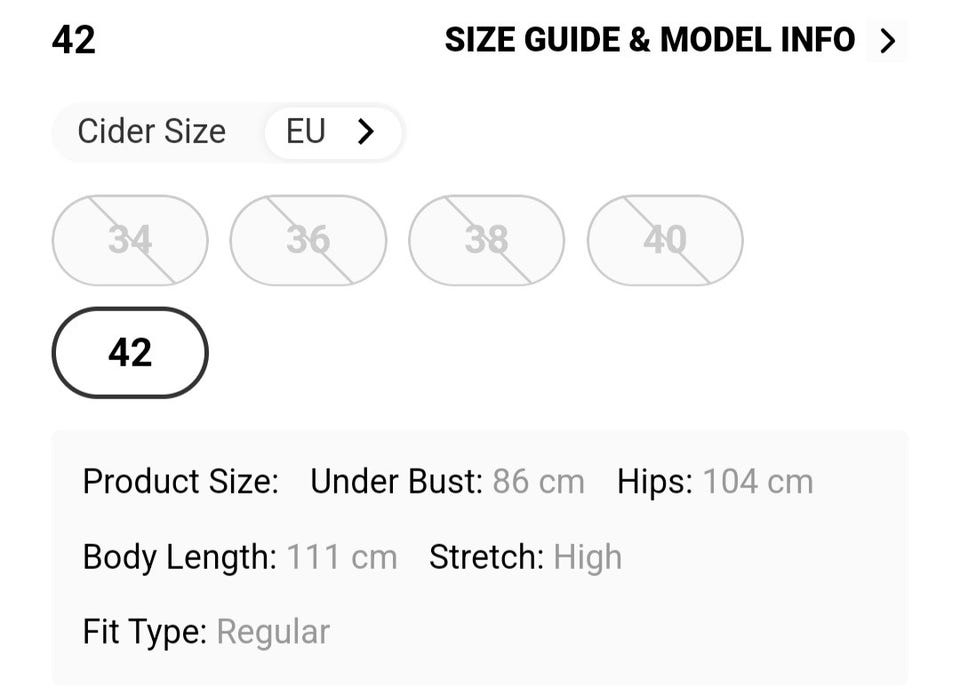Click the Under Bust label
Image resolution: width=960 pixels, height=689 pixels.
click(397, 482)
